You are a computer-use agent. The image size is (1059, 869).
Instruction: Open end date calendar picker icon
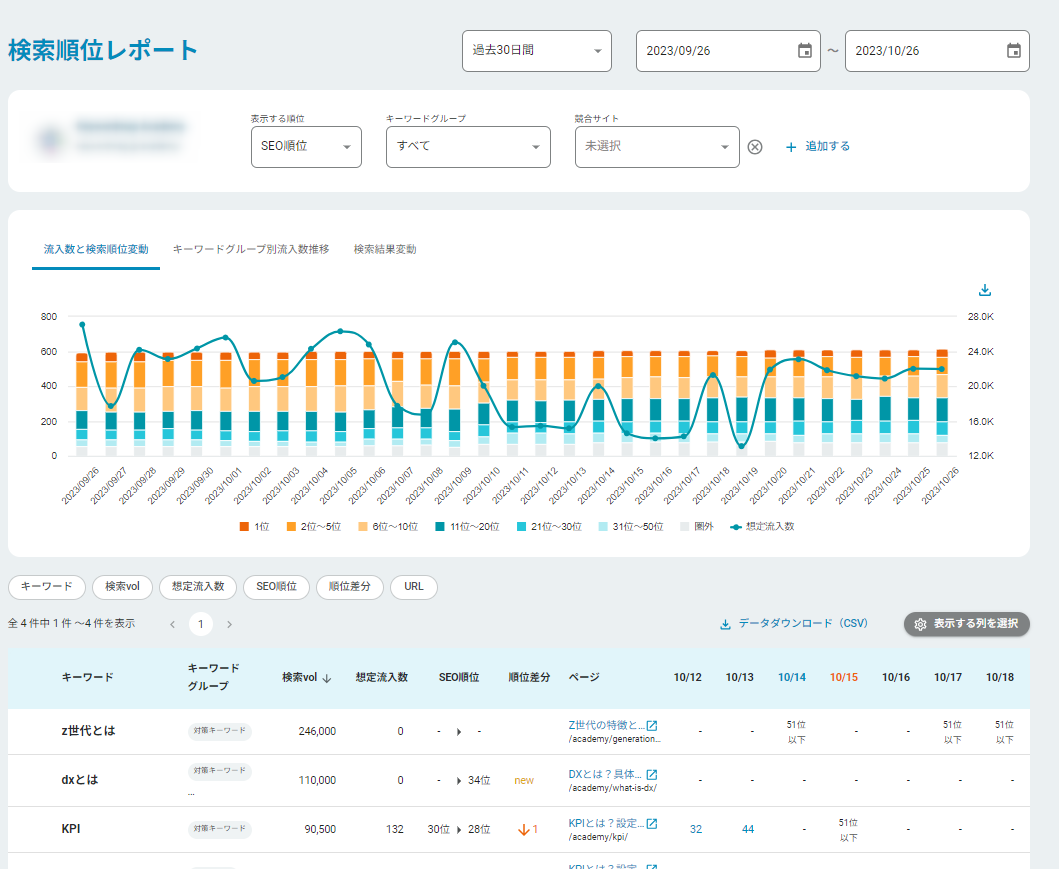point(1013,51)
